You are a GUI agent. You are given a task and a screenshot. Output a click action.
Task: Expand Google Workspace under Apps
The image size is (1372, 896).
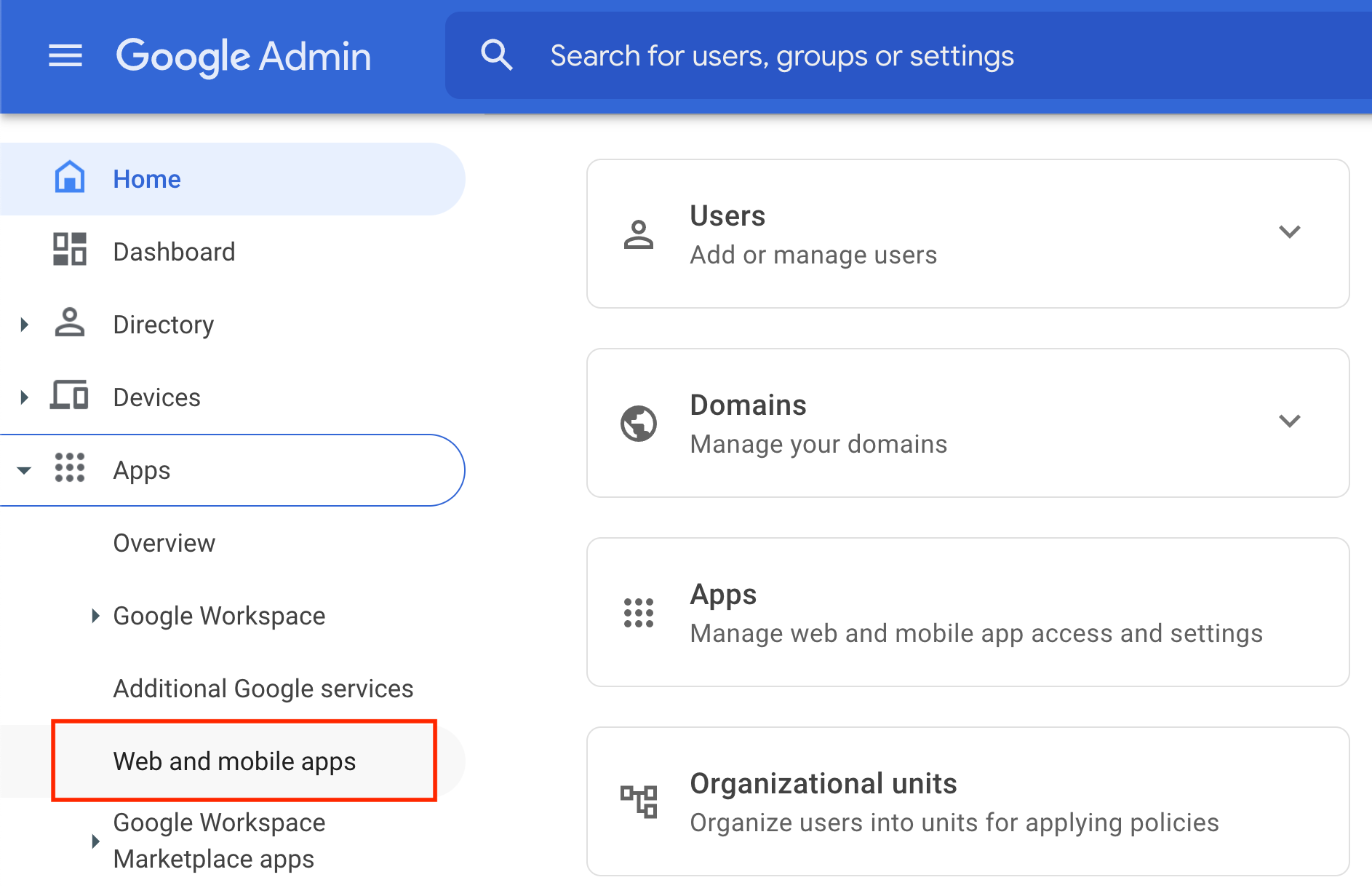click(x=95, y=616)
